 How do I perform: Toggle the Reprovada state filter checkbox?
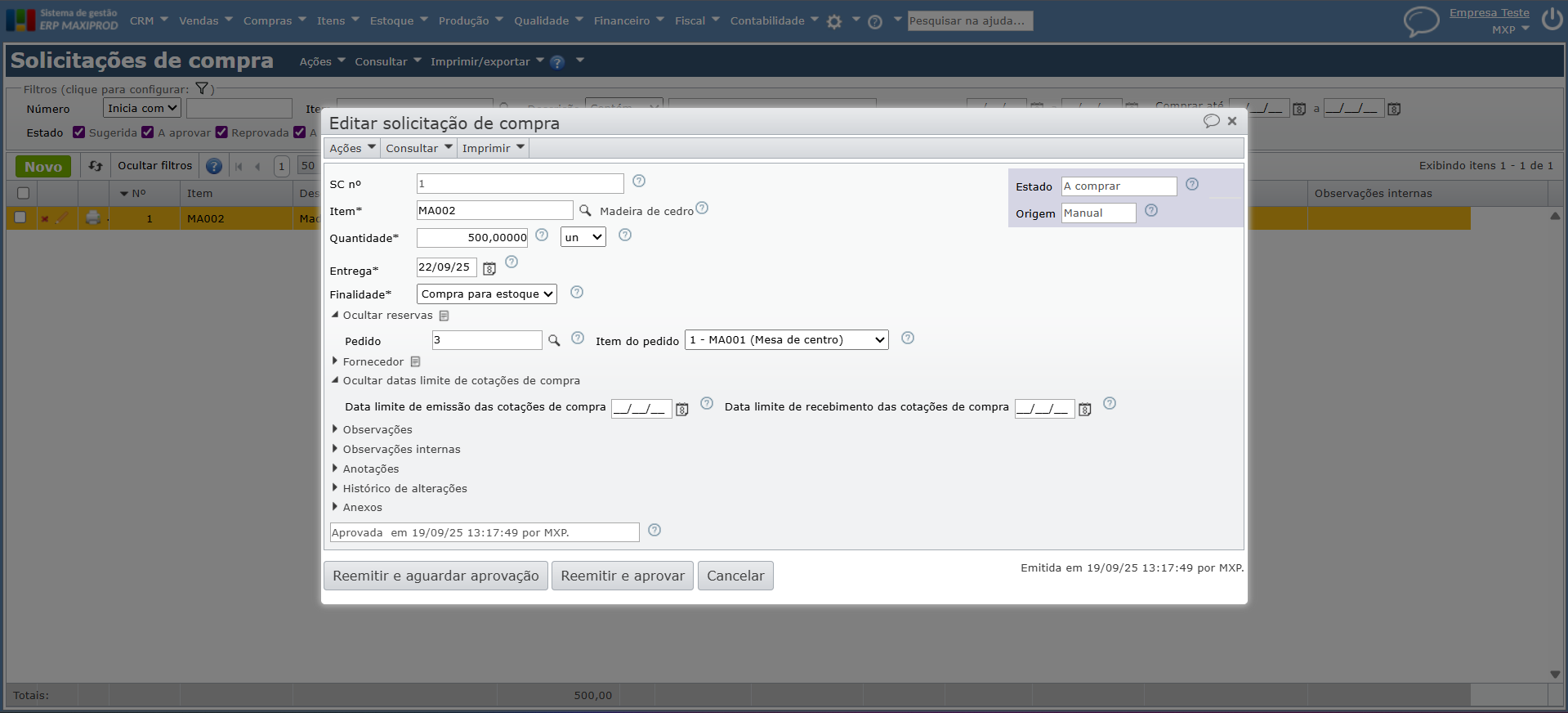[221, 132]
